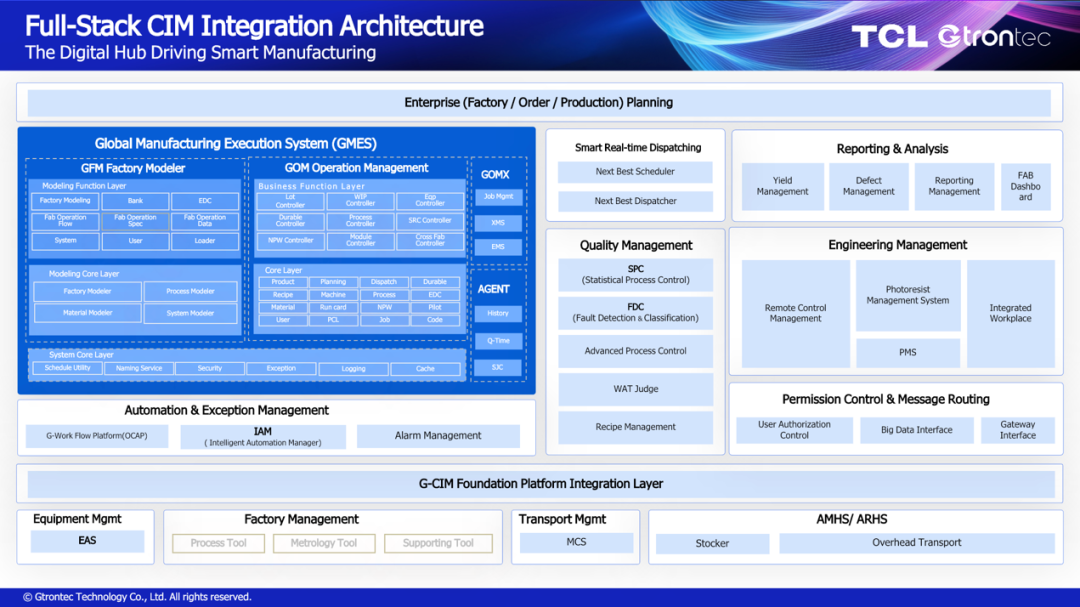Click the Stocker box

click(712, 544)
